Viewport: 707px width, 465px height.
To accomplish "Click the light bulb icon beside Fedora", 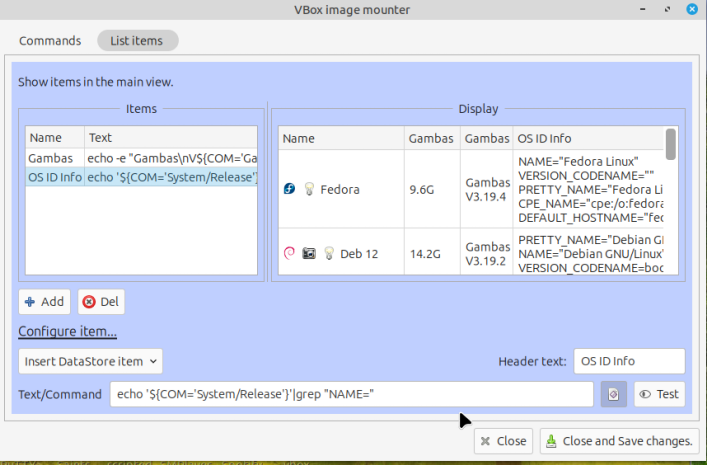I will point(309,189).
